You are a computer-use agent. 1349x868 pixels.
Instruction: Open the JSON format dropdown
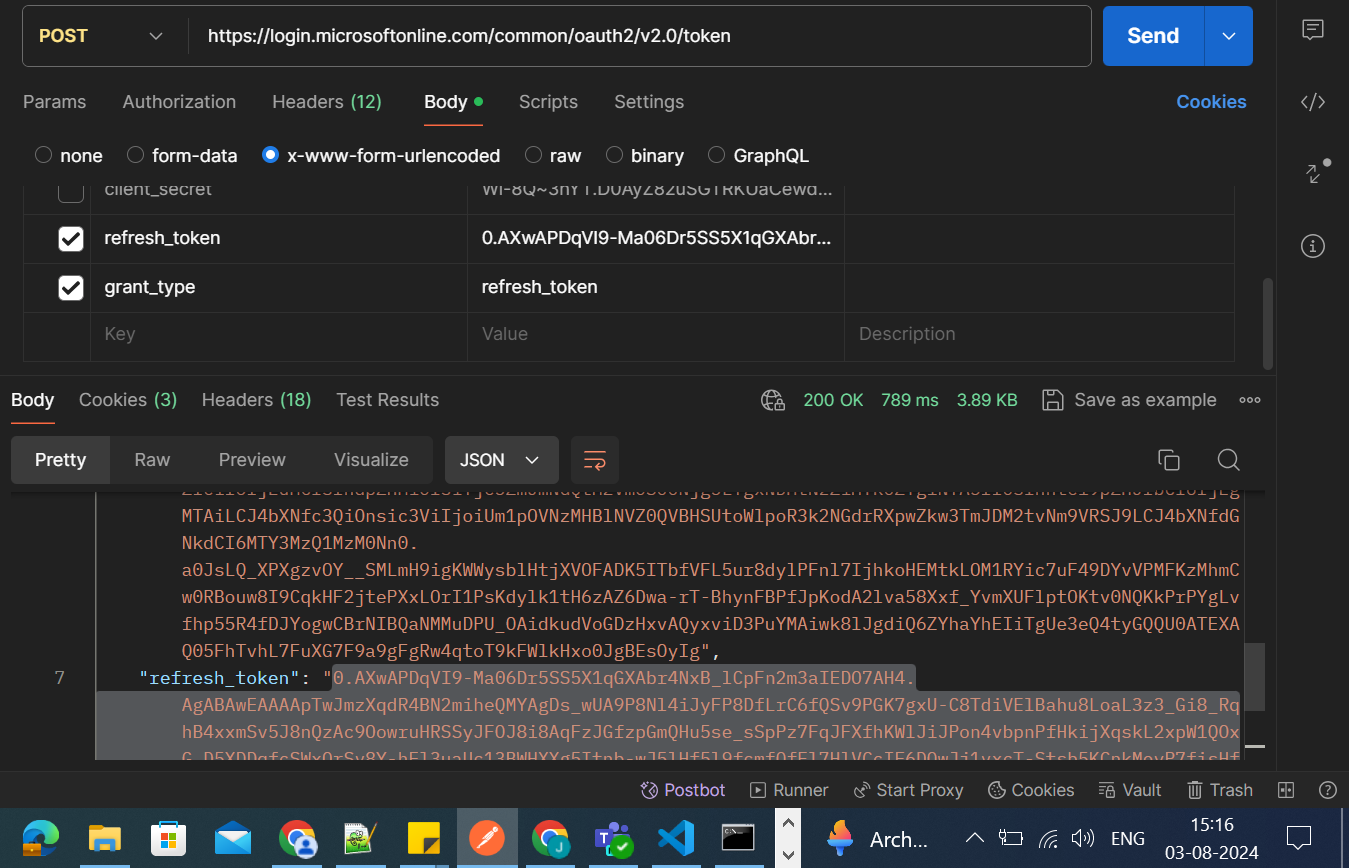(x=501, y=460)
